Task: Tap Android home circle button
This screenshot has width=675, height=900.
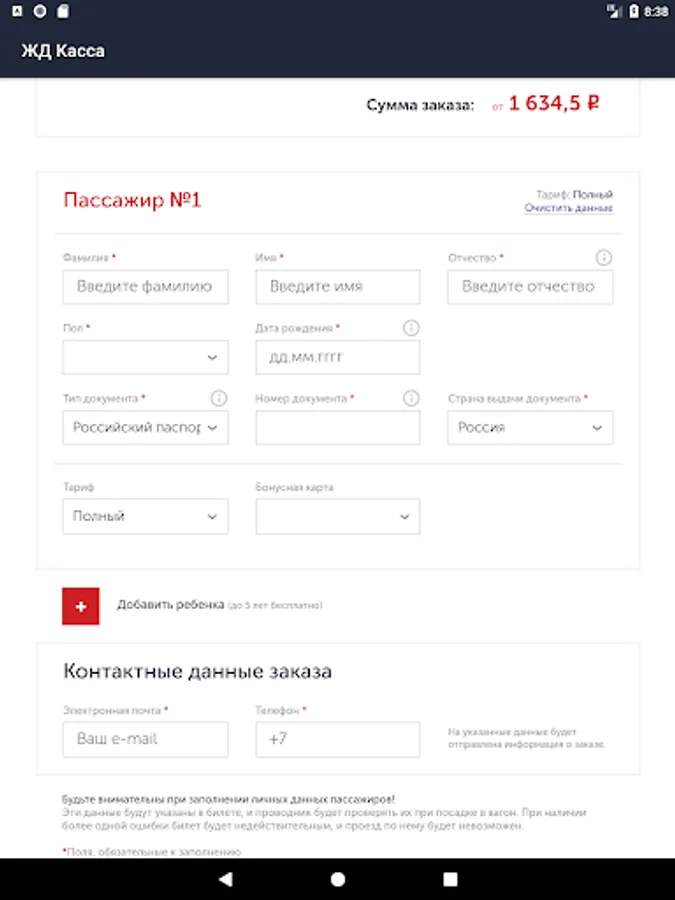Action: point(338,879)
